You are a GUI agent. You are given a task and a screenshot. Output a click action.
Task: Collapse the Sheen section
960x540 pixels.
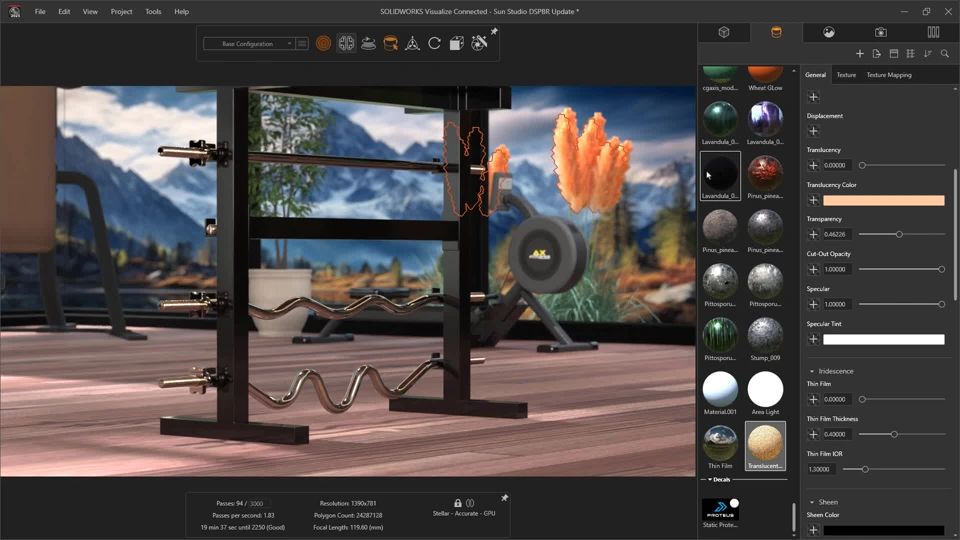(812, 502)
